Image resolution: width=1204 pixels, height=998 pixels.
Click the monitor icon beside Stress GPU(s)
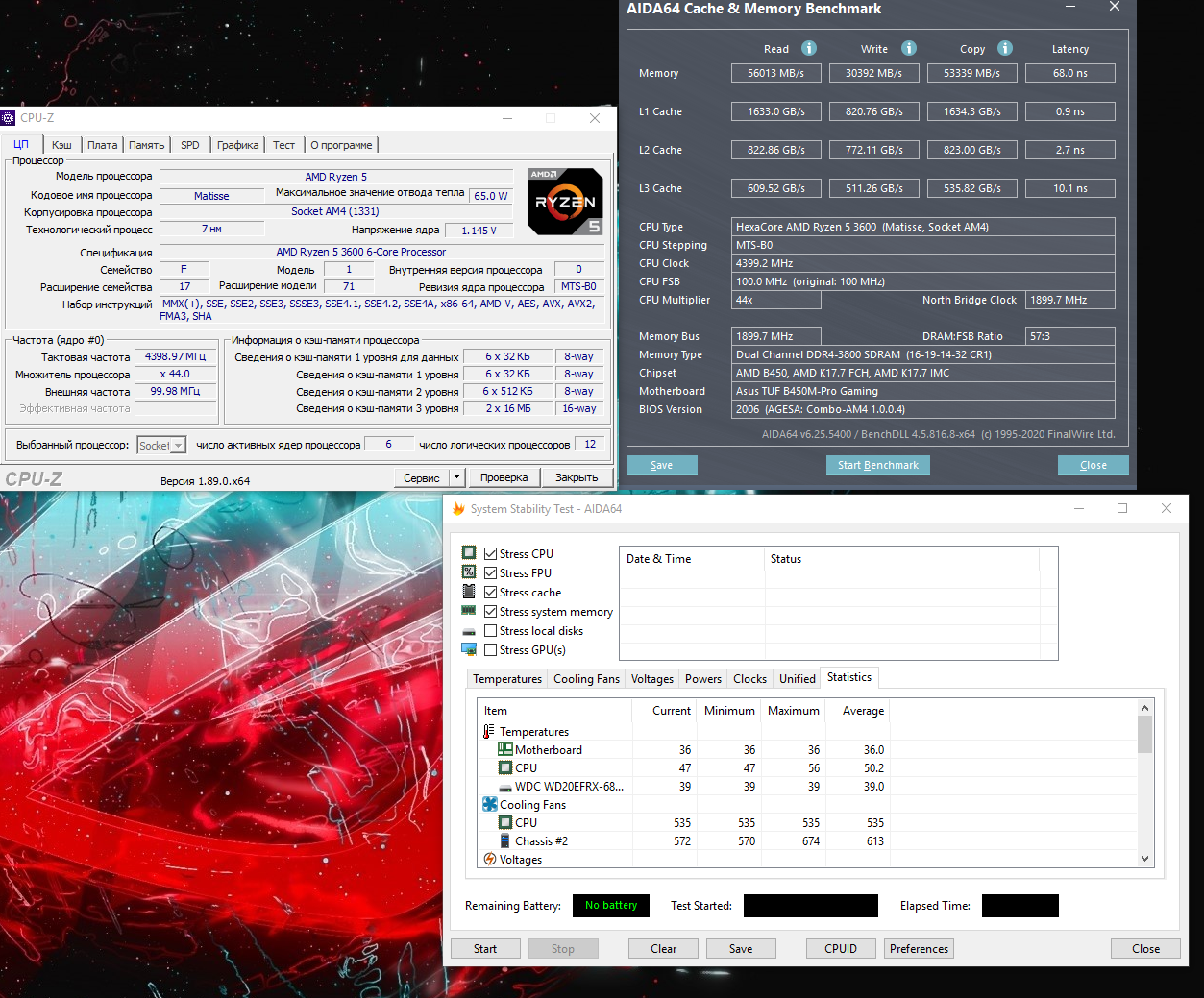point(469,649)
